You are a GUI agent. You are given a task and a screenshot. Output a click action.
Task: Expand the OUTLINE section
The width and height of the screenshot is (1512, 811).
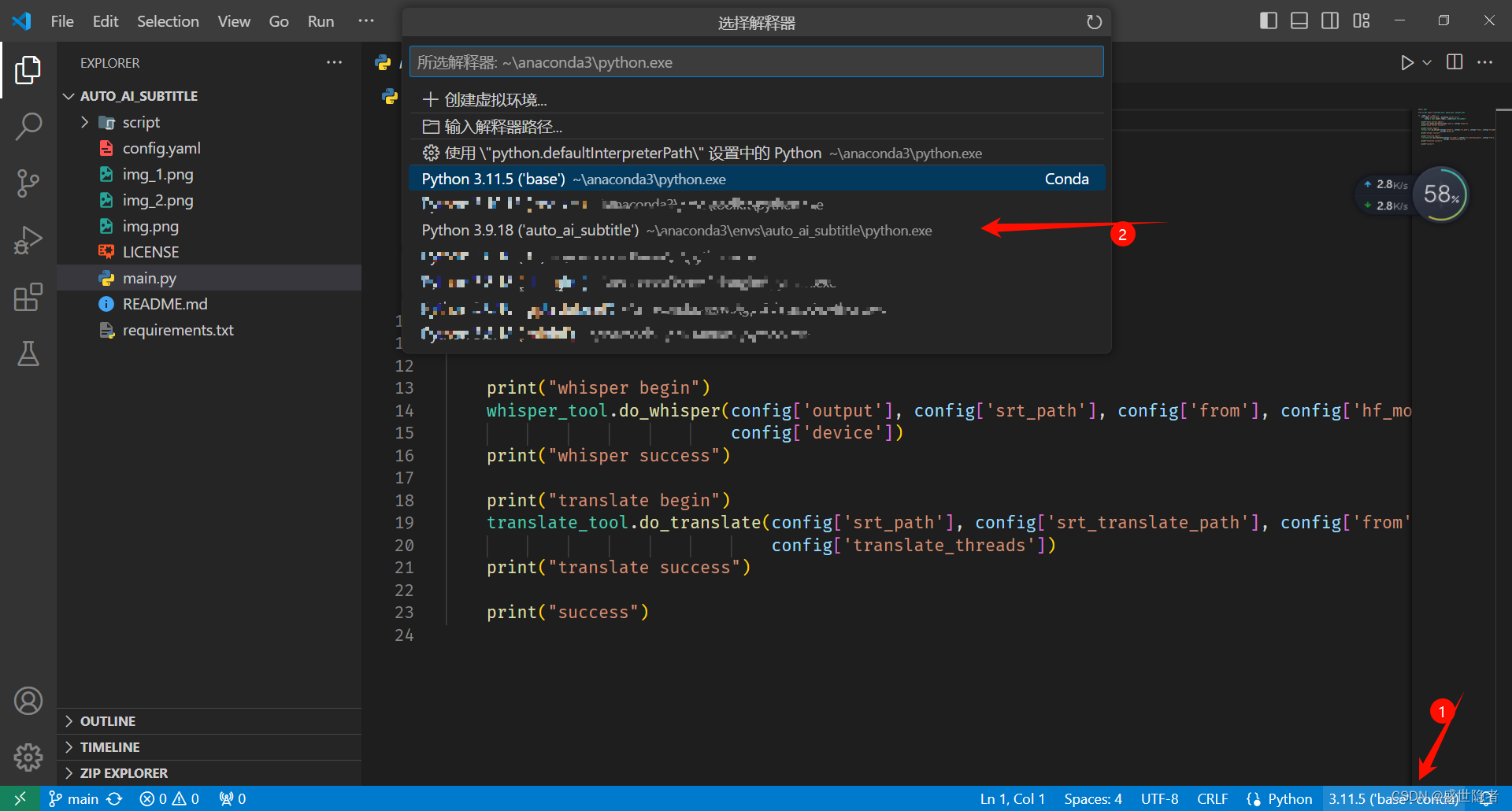point(209,721)
